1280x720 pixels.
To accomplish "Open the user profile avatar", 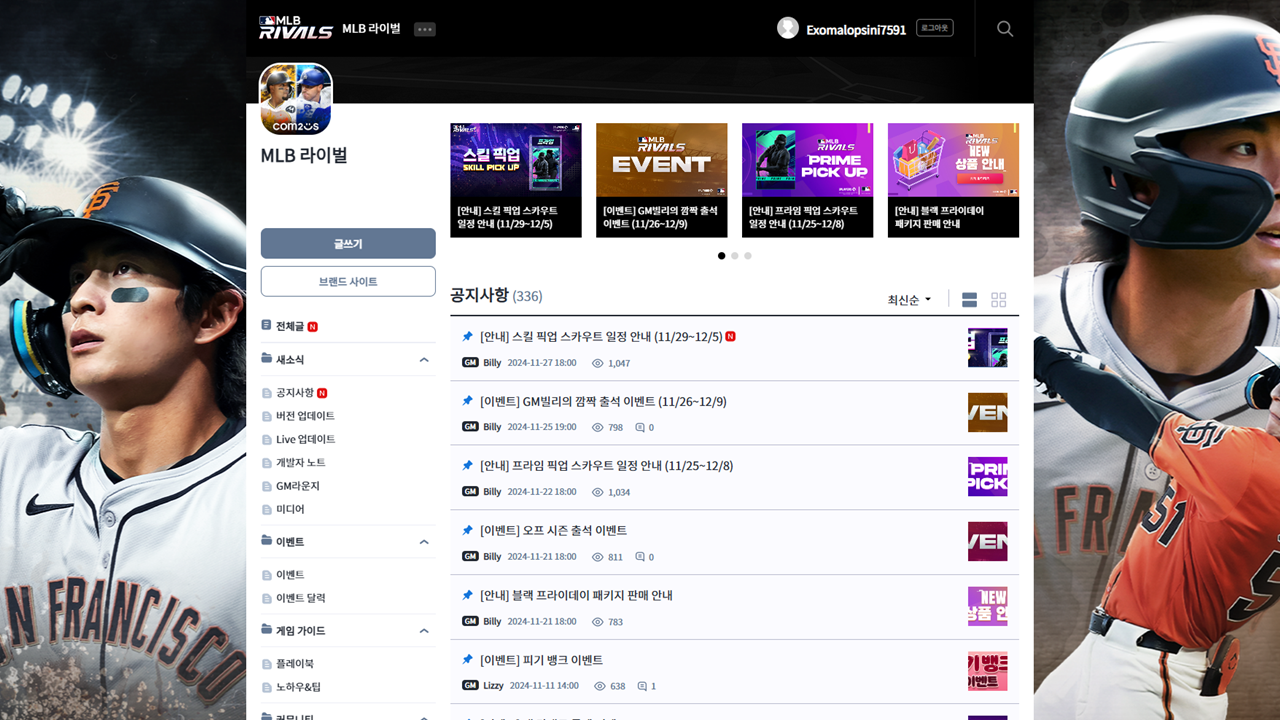I will point(788,29).
